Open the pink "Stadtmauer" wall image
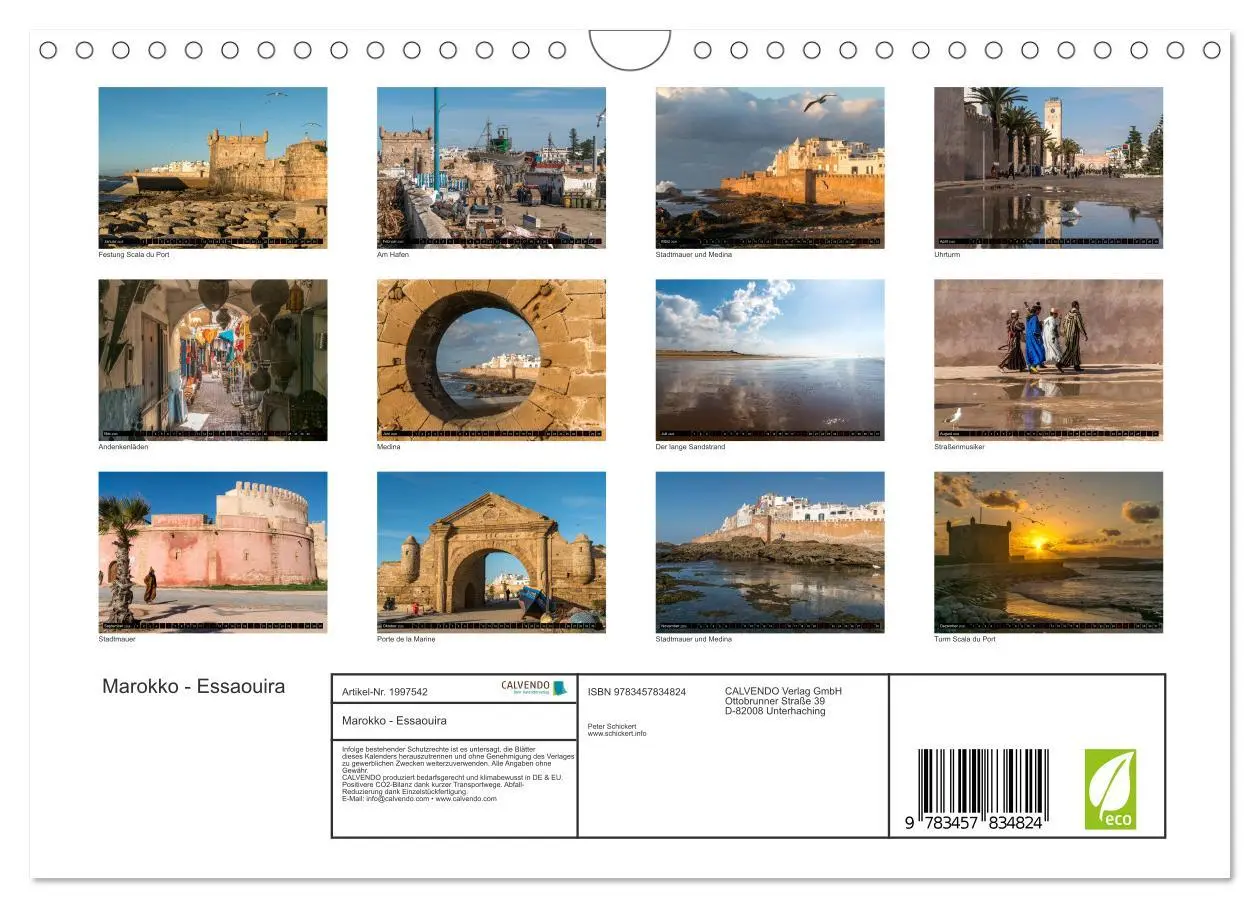The height and width of the screenshot is (908, 1260). click(x=212, y=552)
